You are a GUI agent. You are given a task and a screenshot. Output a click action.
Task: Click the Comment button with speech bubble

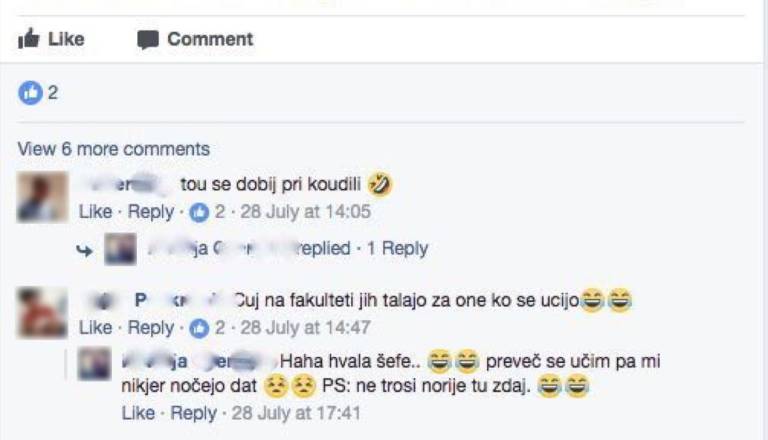pos(195,40)
